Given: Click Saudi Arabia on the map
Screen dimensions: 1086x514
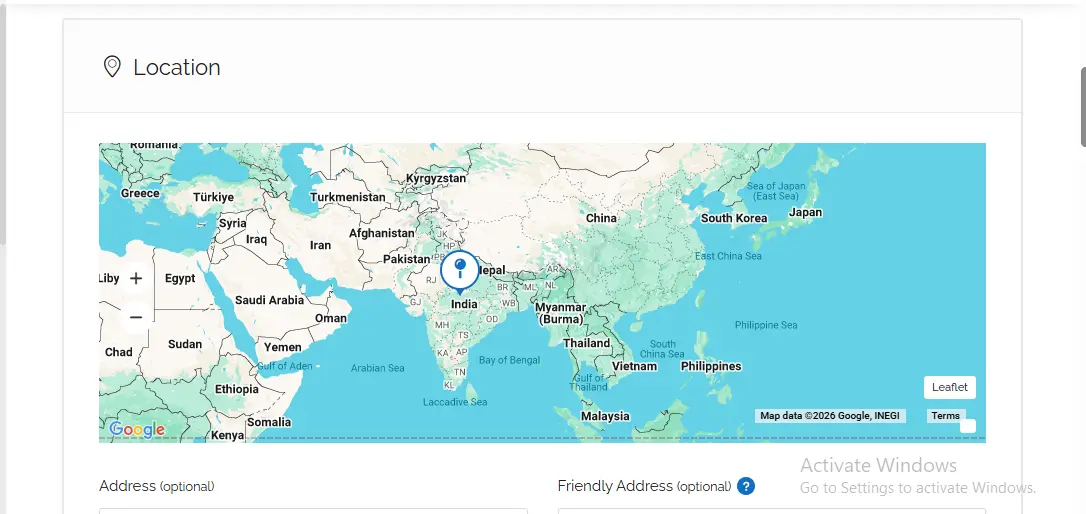Looking at the screenshot, I should coord(269,300).
